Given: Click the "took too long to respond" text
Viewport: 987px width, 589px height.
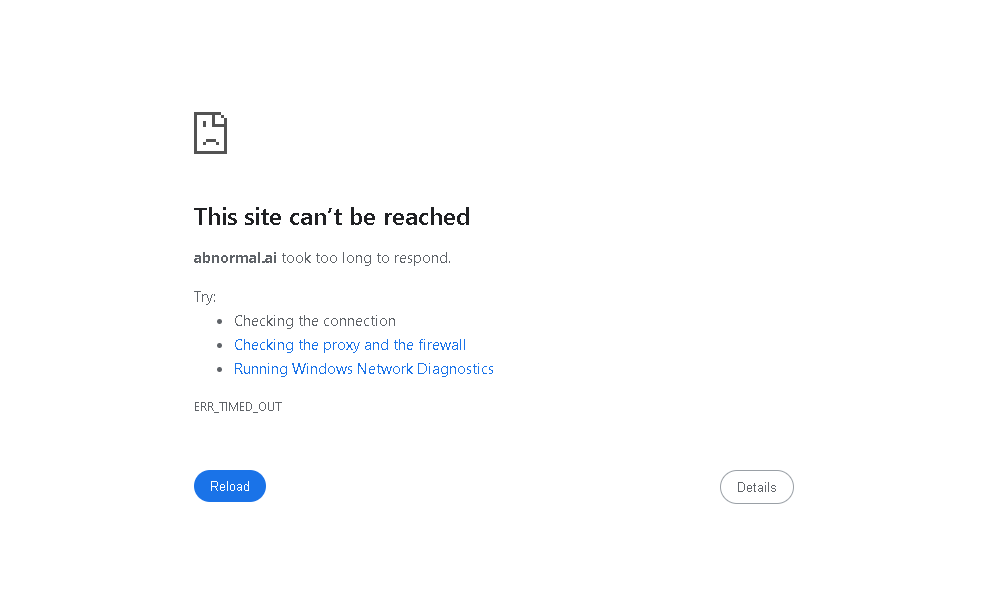Looking at the screenshot, I should (366, 258).
